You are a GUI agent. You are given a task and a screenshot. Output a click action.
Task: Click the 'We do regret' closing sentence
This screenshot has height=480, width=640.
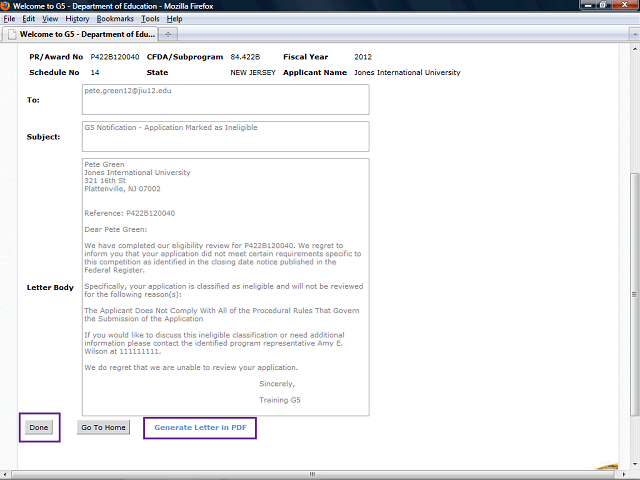[x=191, y=367]
